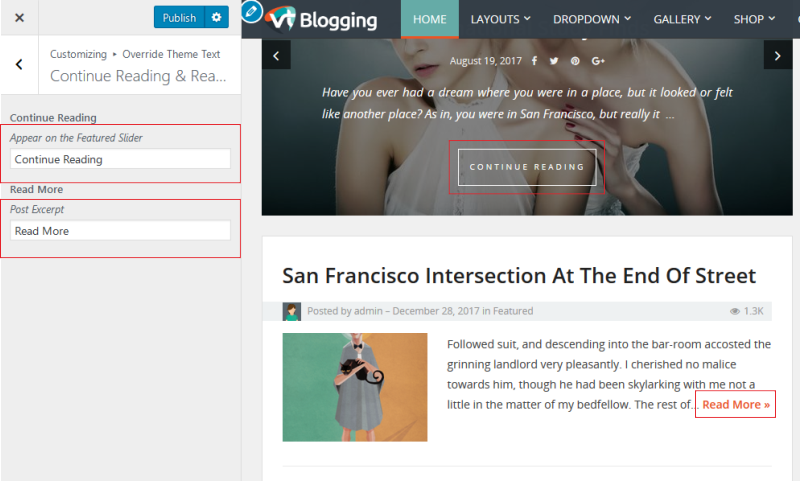
Task: Select the Home navigation tab
Action: click(x=430, y=19)
